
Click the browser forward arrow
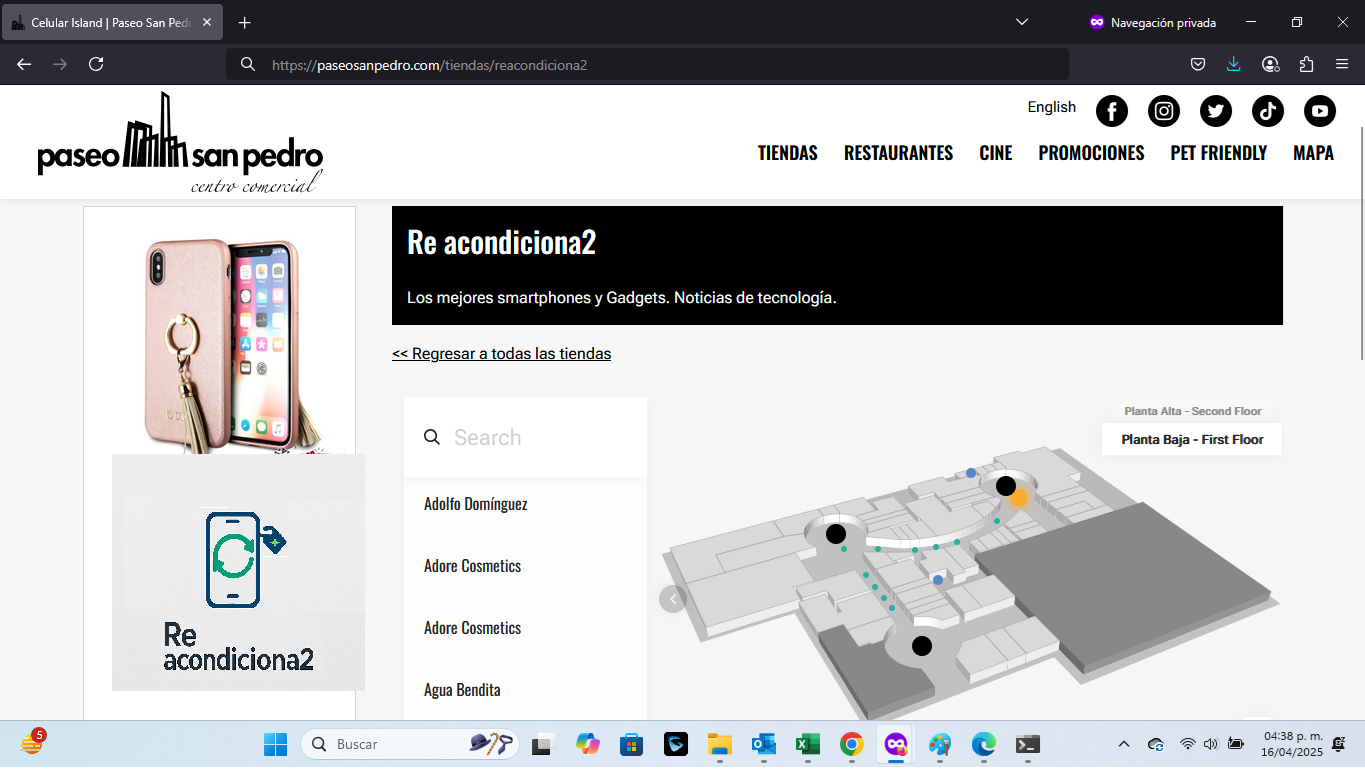click(60, 64)
